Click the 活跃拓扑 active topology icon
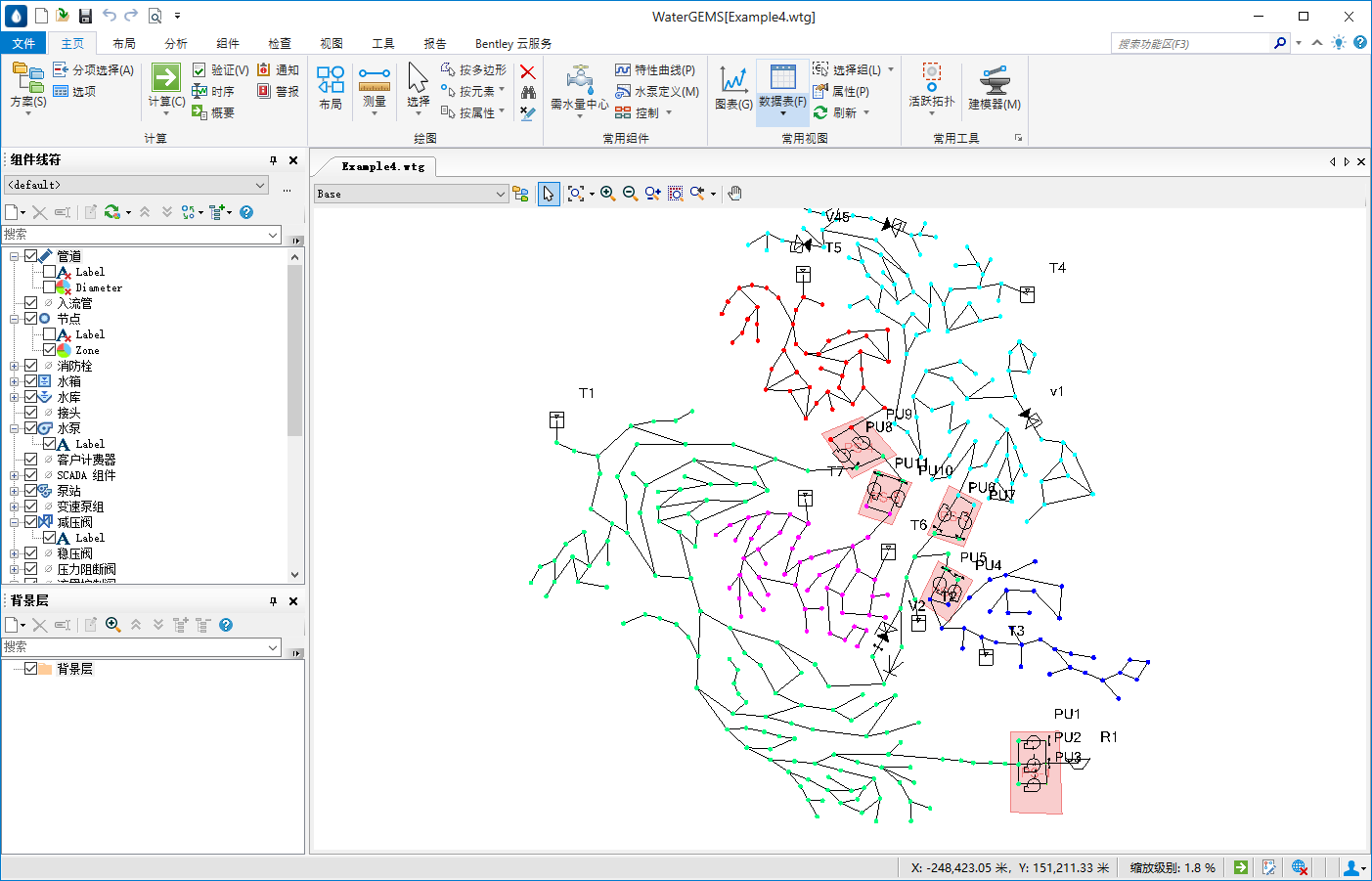This screenshot has height=881, width=1372. [931, 75]
